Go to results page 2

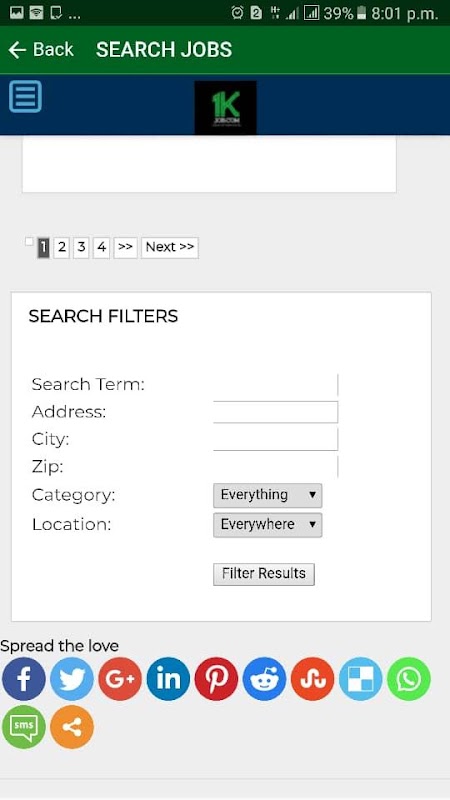[62, 247]
